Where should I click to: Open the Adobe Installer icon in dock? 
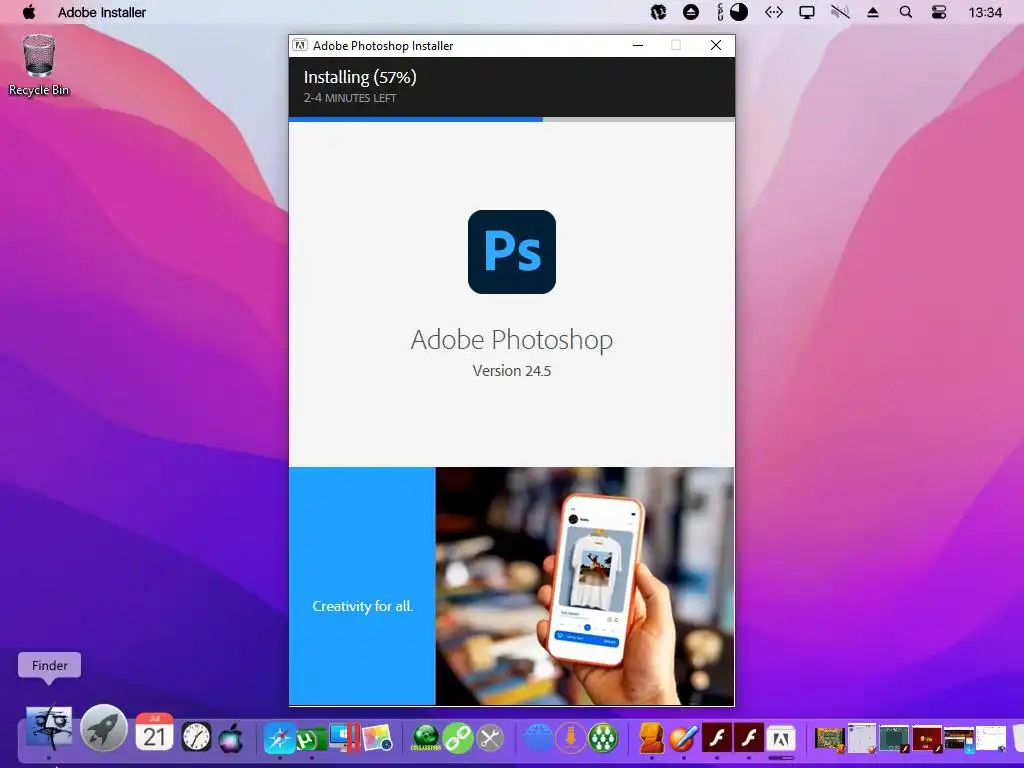pyautogui.click(x=780, y=739)
